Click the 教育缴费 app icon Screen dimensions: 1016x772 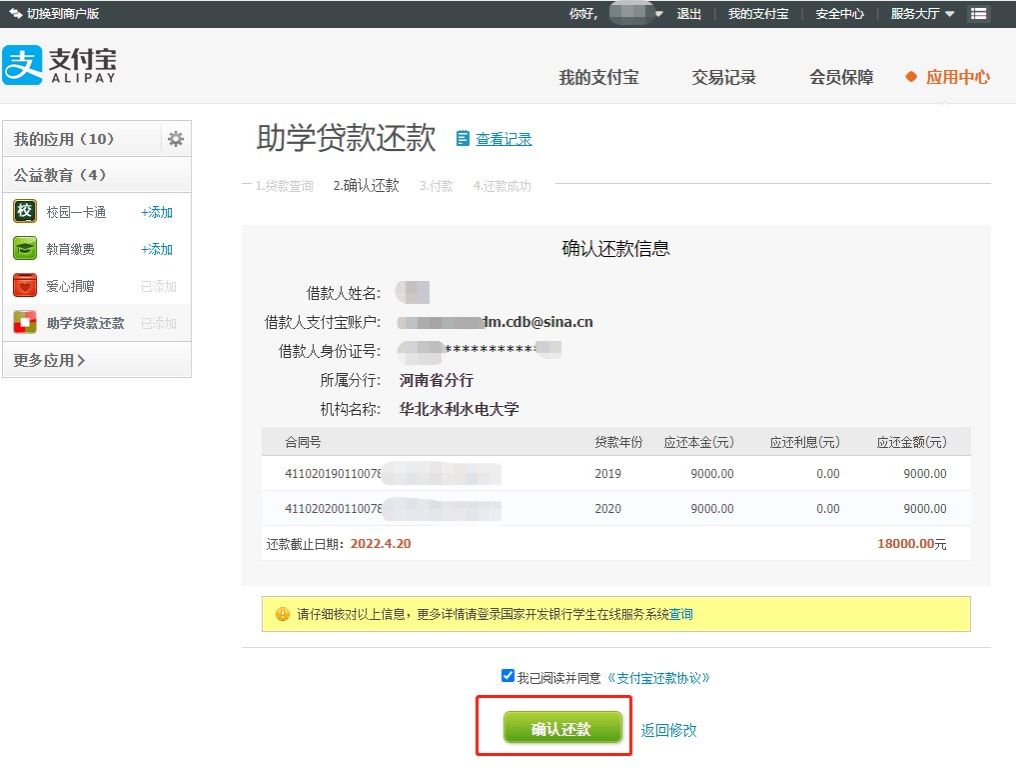(25, 248)
